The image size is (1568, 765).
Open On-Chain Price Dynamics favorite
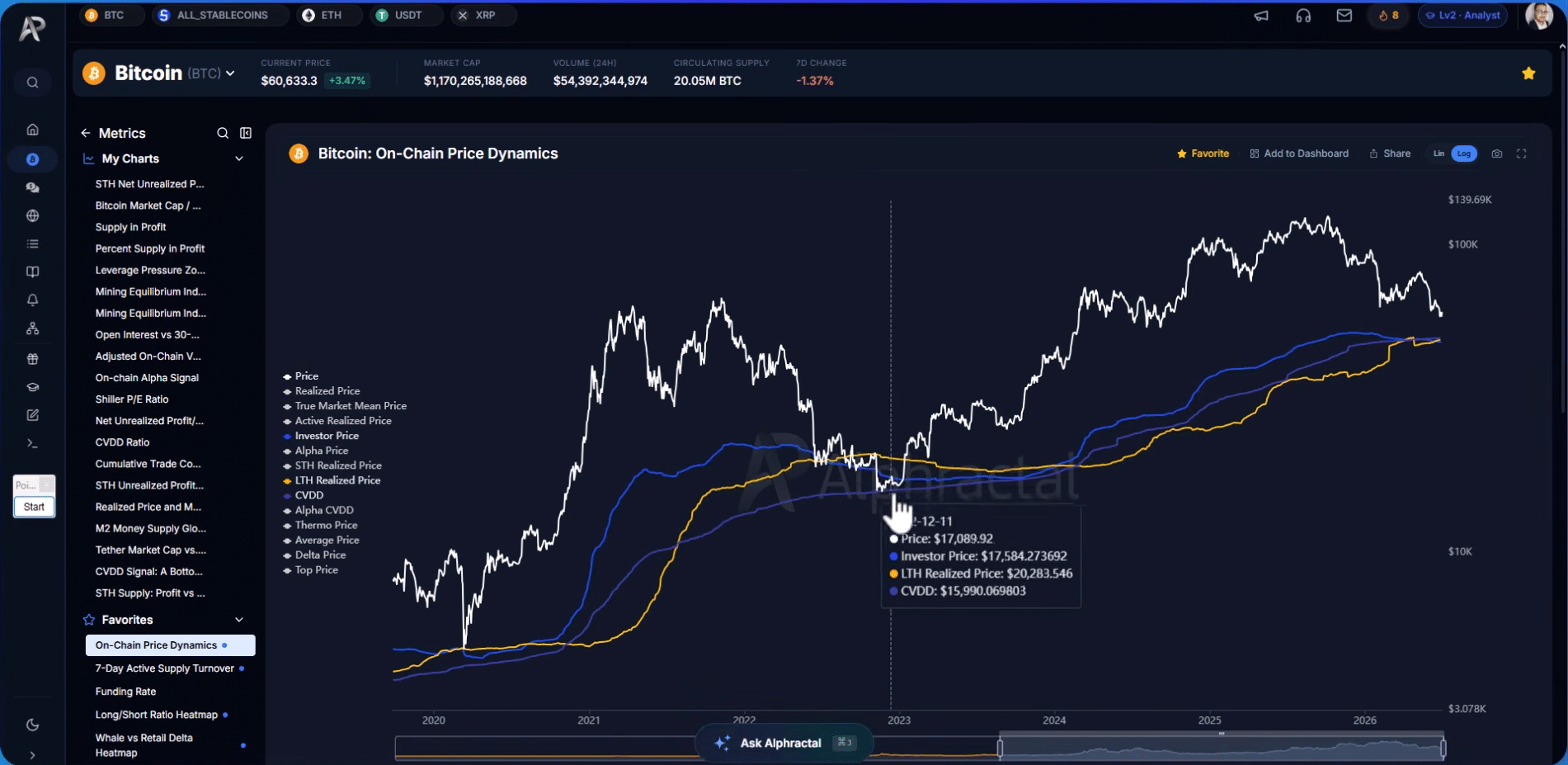point(170,645)
